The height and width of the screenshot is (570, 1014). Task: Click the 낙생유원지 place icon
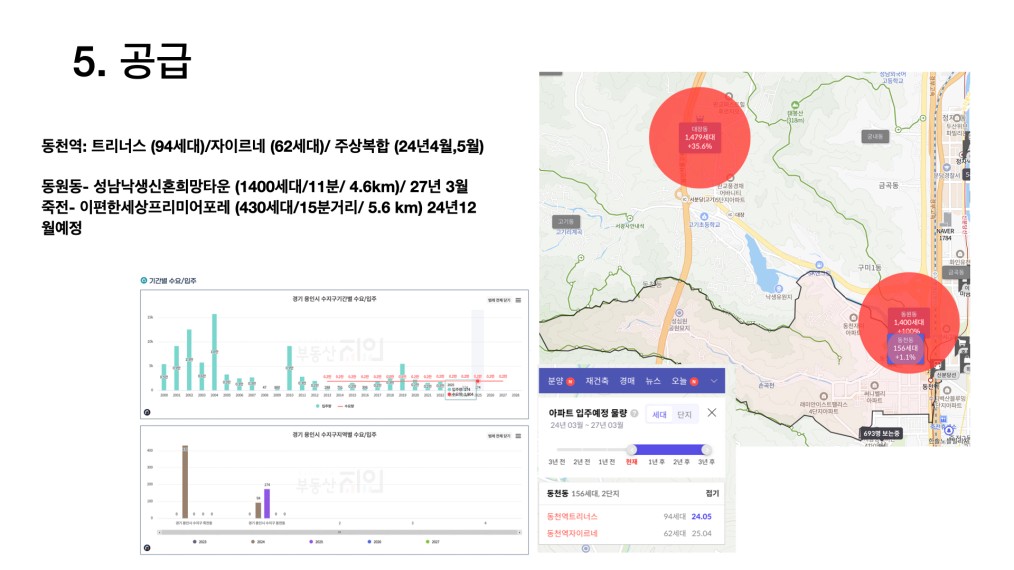click(x=779, y=289)
